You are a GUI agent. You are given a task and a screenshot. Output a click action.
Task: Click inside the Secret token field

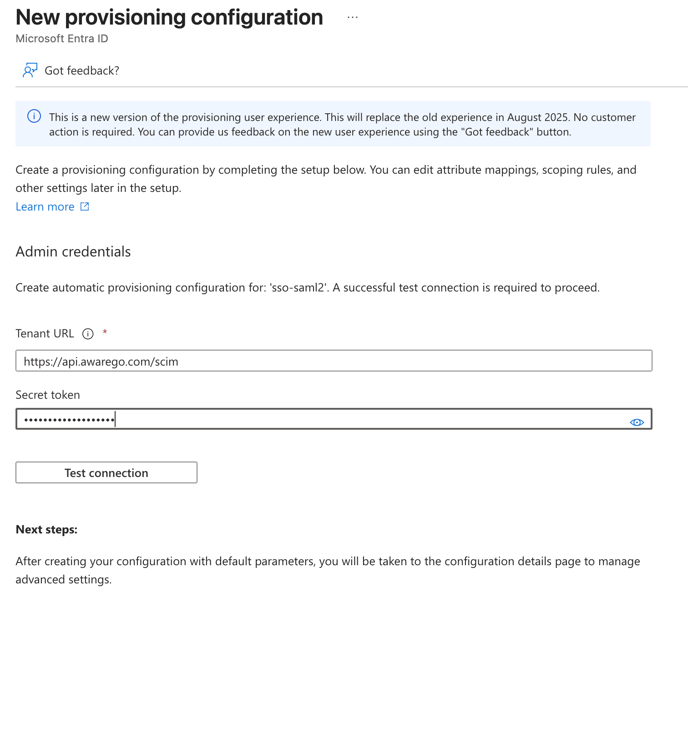320,419
